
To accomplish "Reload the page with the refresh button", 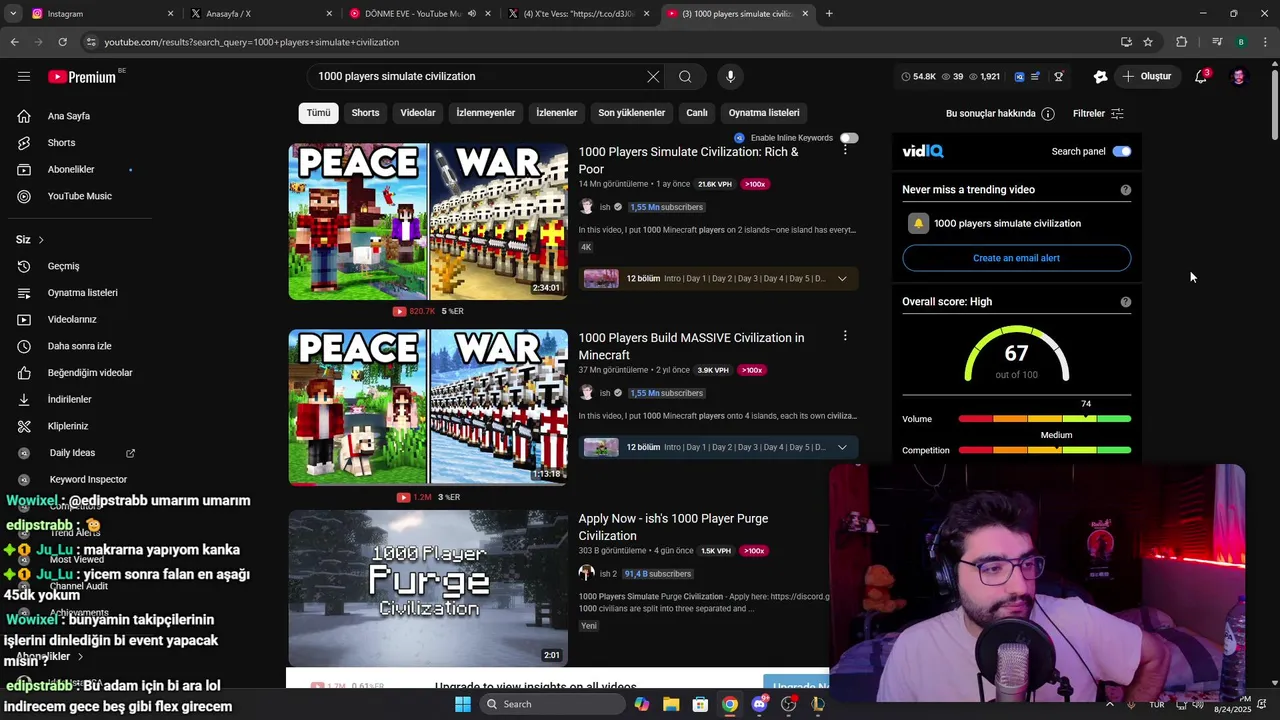I will coord(62,42).
